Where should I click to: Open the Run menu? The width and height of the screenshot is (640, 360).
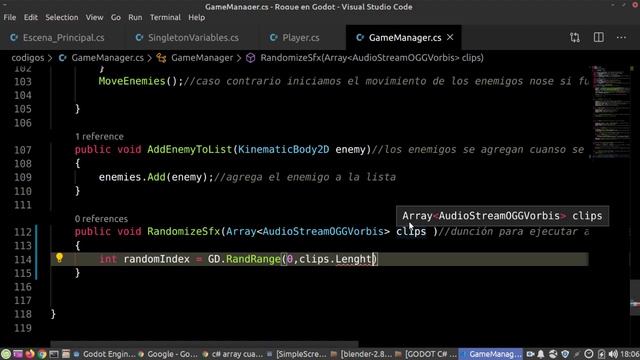pos(135,18)
